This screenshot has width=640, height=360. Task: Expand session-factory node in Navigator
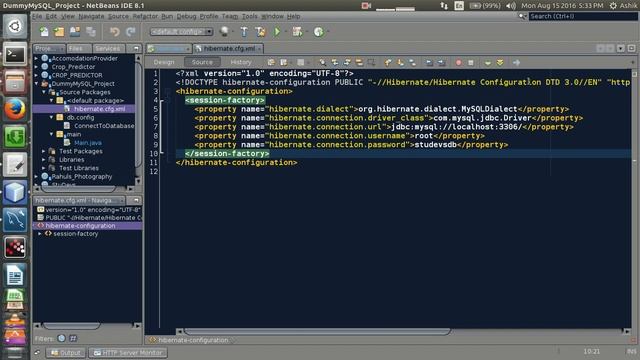(x=40, y=234)
